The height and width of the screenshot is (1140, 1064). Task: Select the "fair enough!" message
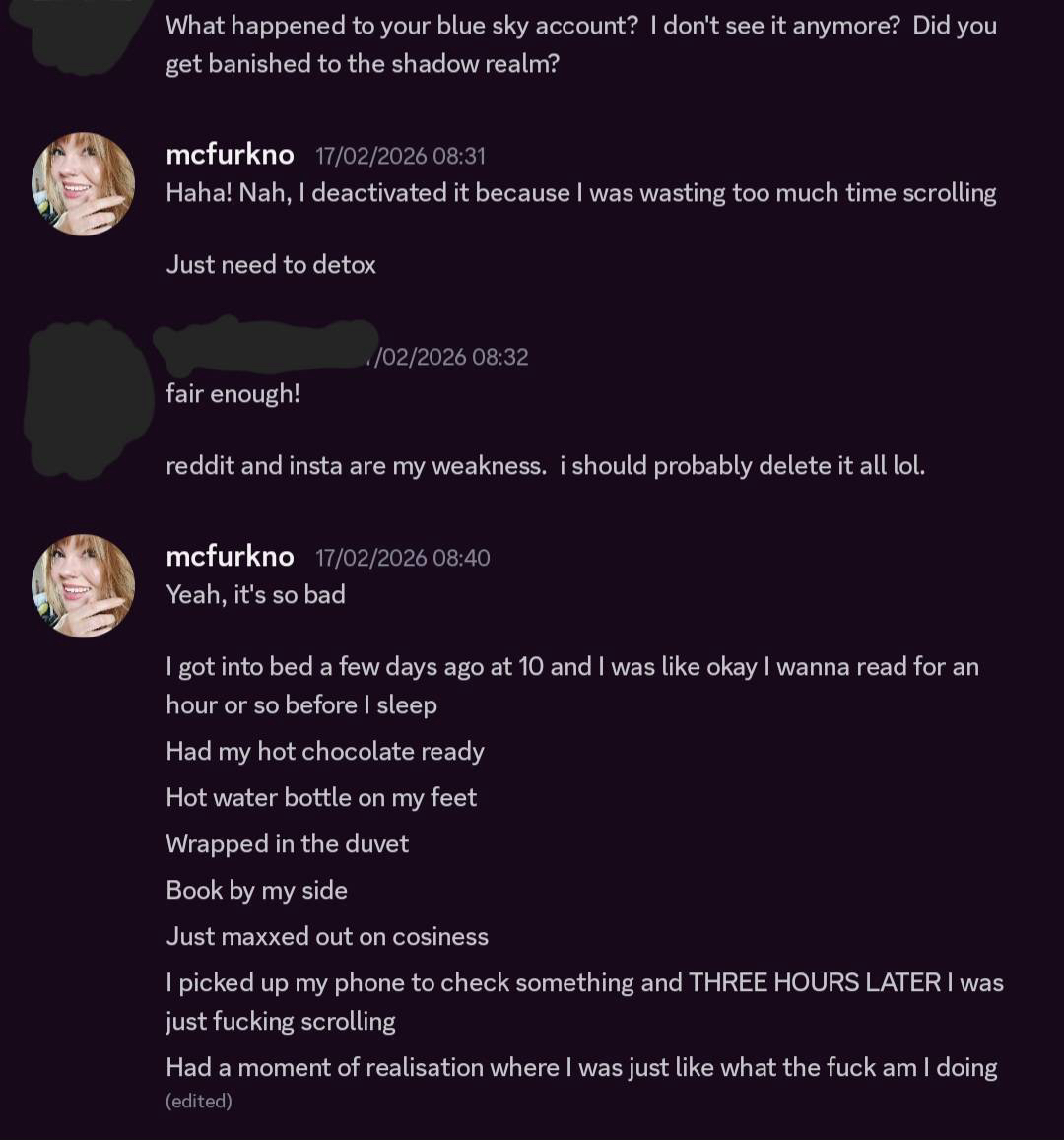pyautogui.click(x=233, y=394)
